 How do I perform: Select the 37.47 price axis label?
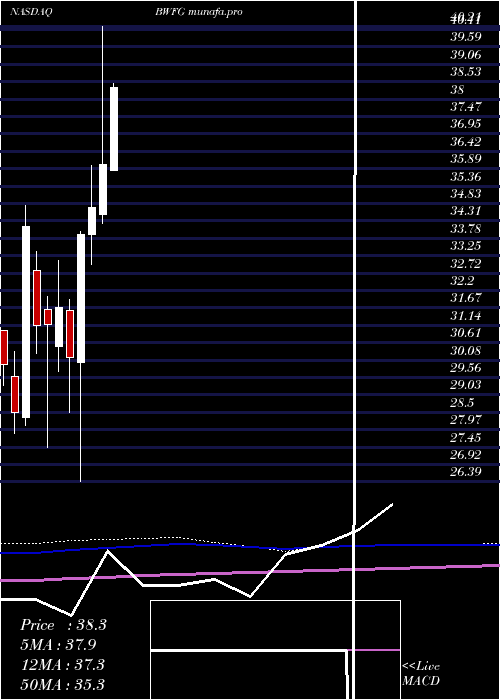tap(465, 107)
